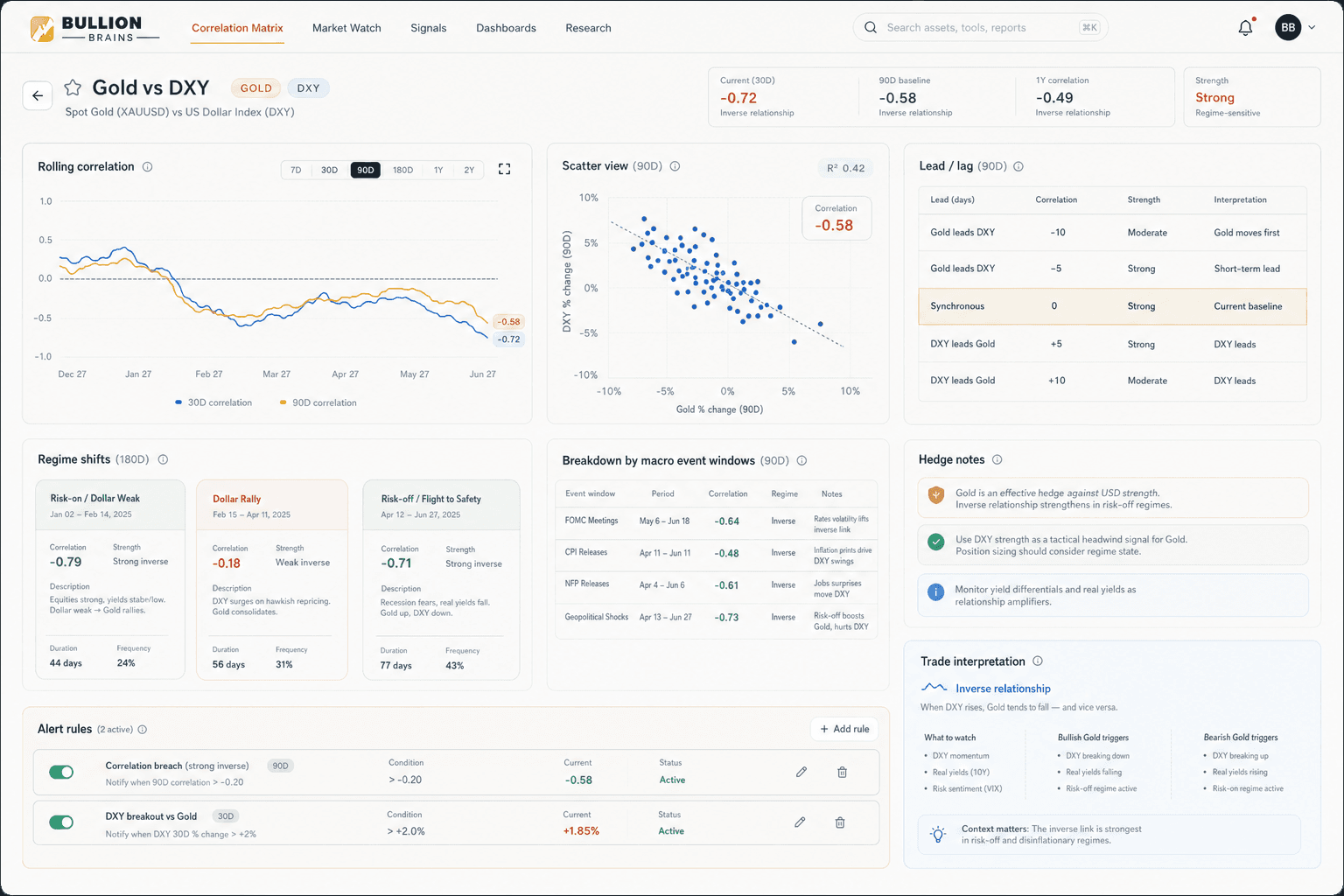Select the 180D range
The image size is (1344, 896).
(x=402, y=170)
